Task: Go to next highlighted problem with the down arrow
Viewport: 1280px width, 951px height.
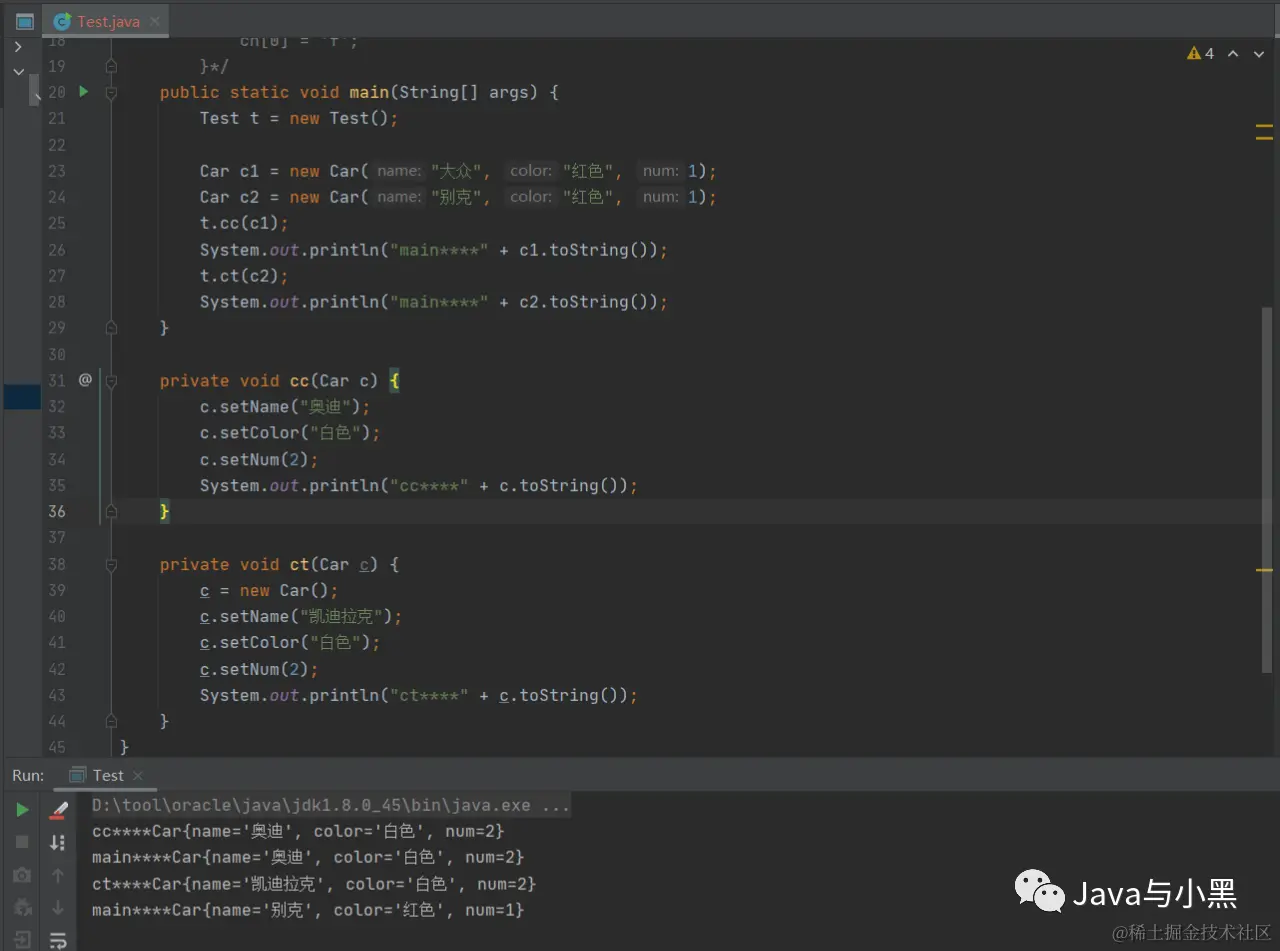Action: [x=1260, y=54]
